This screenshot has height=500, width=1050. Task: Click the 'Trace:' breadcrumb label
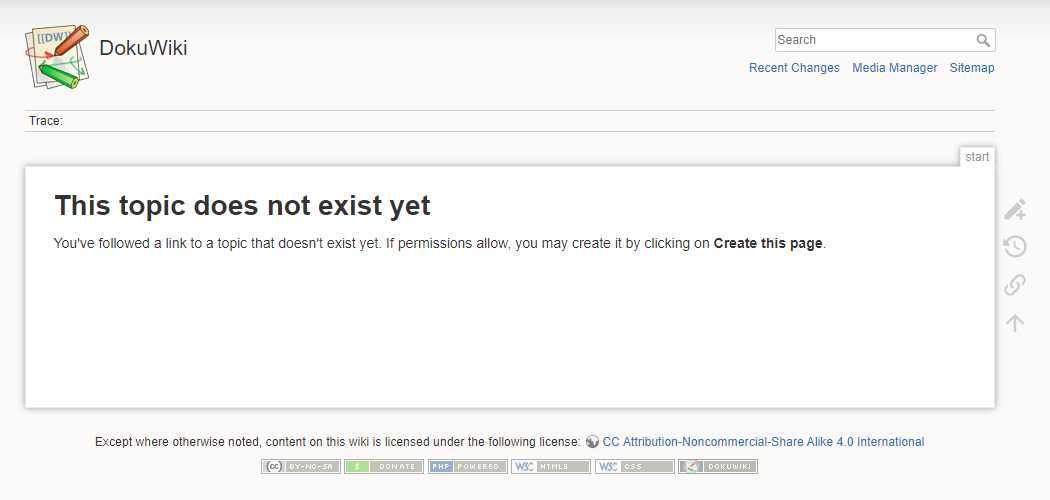46,121
